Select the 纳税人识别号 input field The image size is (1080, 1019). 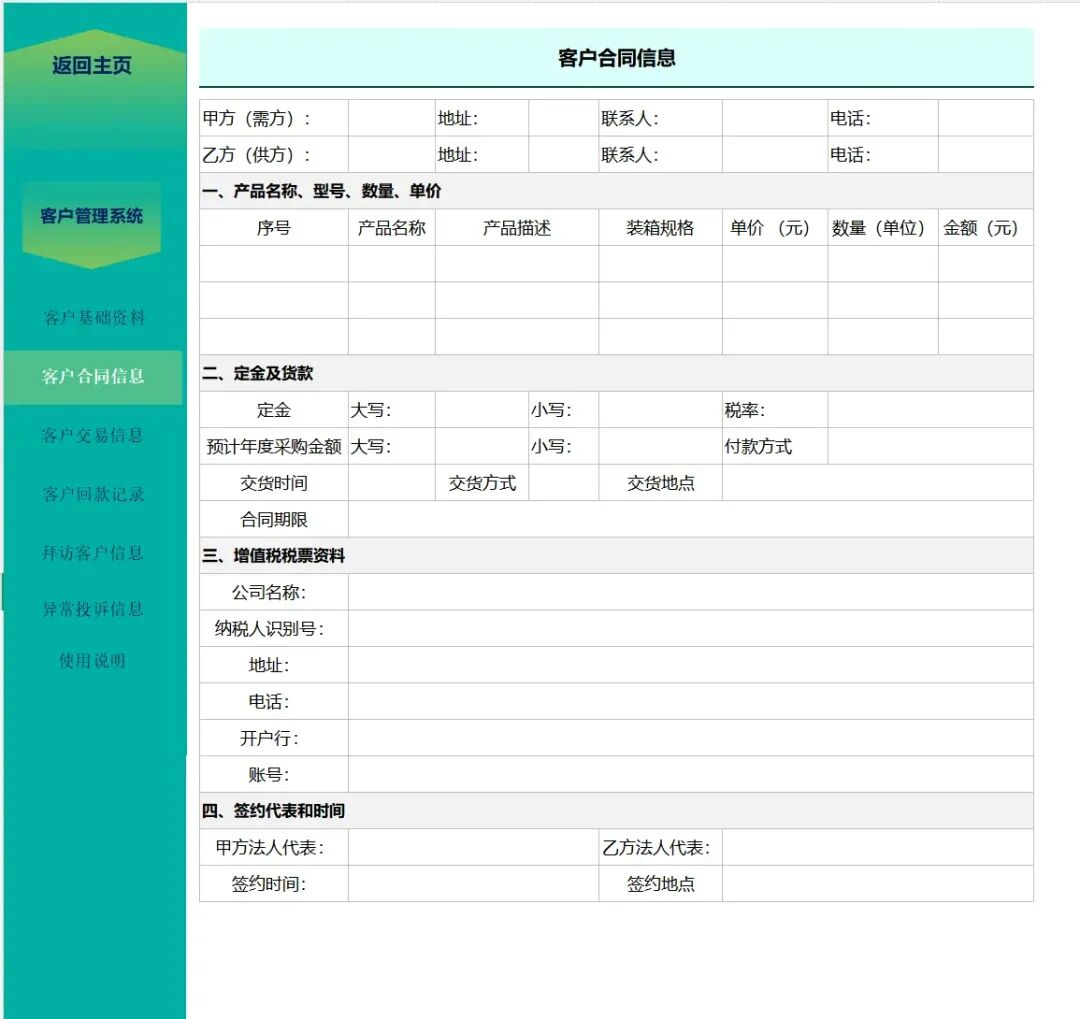pyautogui.click(x=690, y=629)
